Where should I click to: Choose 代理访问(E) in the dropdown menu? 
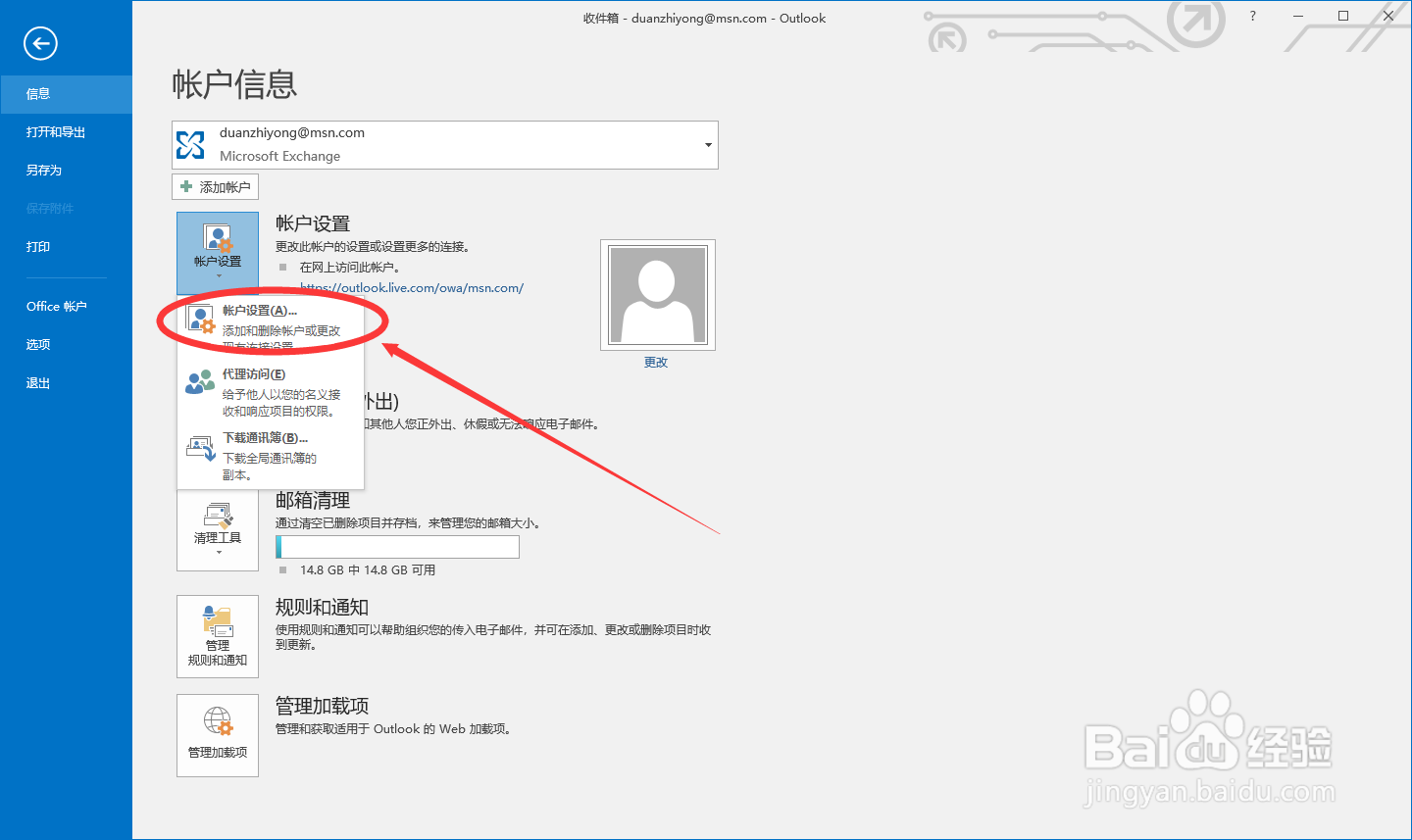point(271,392)
